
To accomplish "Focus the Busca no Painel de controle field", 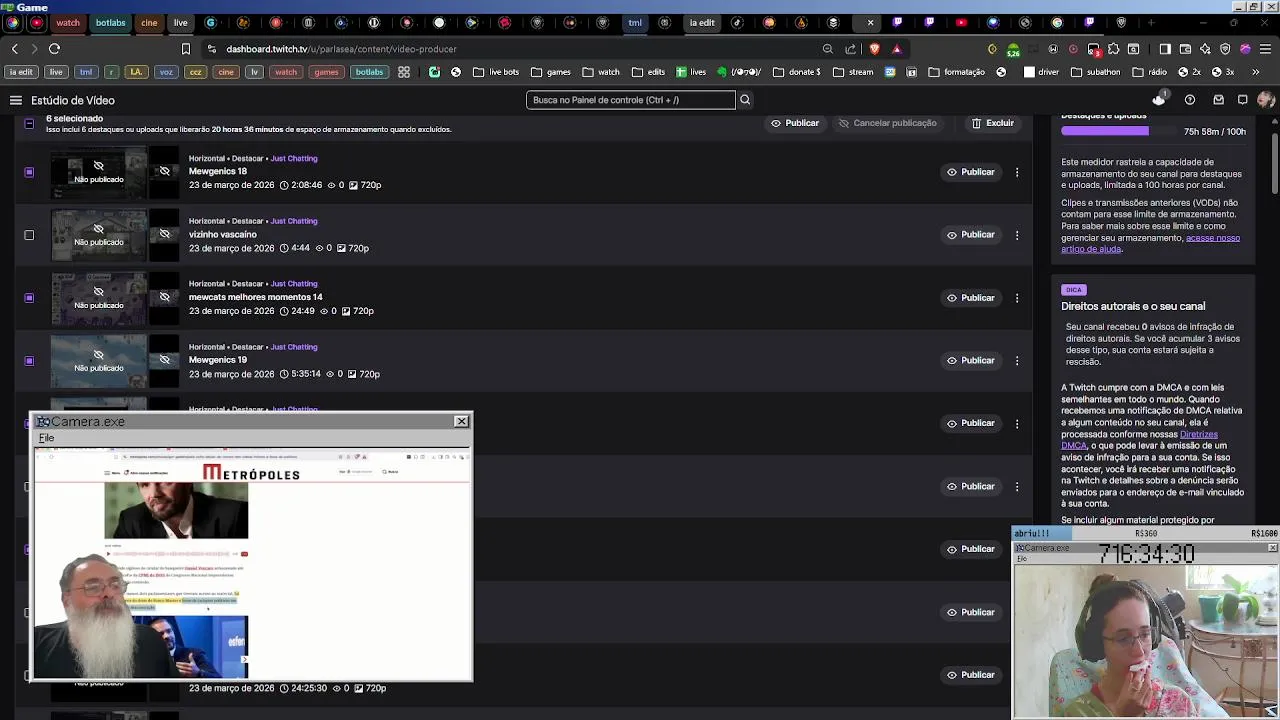I will click(x=630, y=100).
